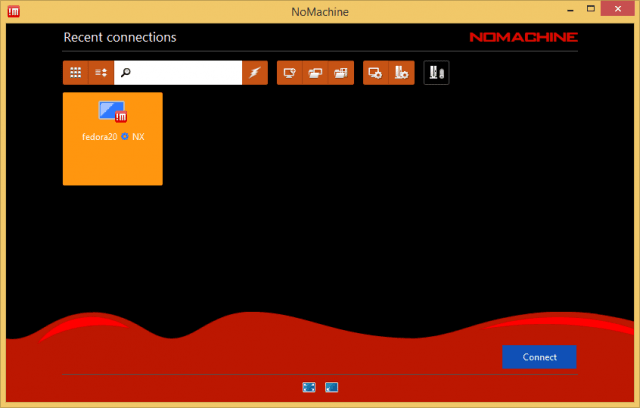The height and width of the screenshot is (408, 640).
Task: Click the 'Recent connections' heading
Action: pos(120,38)
